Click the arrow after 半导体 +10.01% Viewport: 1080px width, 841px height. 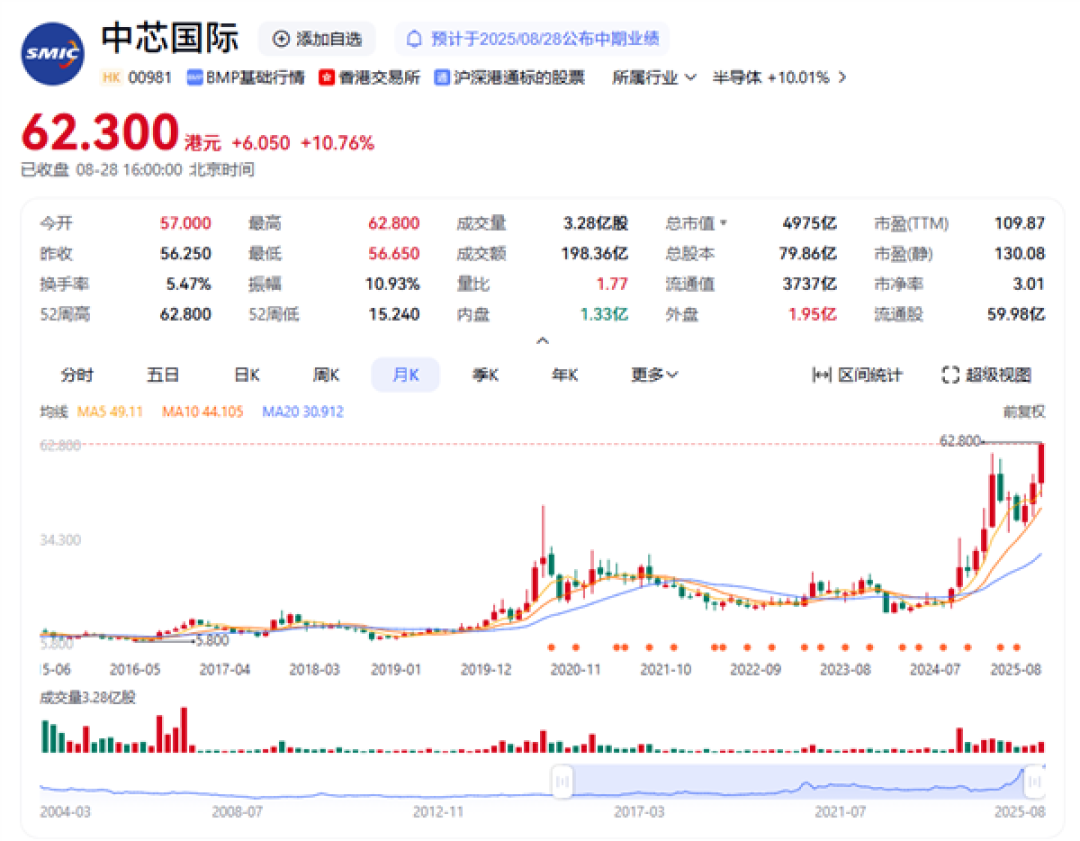[x=842, y=77]
